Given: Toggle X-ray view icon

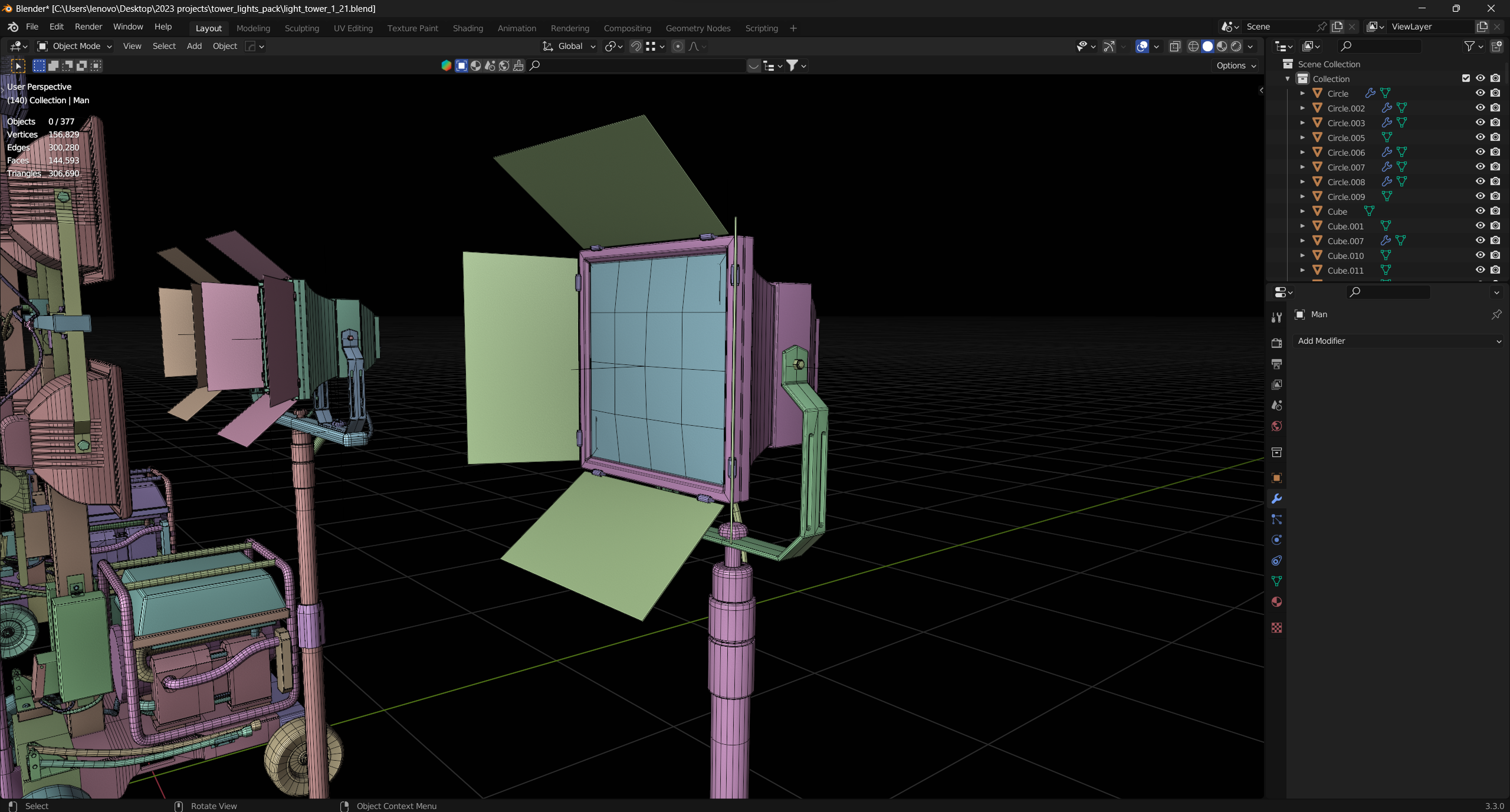Looking at the screenshot, I should pyautogui.click(x=1174, y=46).
